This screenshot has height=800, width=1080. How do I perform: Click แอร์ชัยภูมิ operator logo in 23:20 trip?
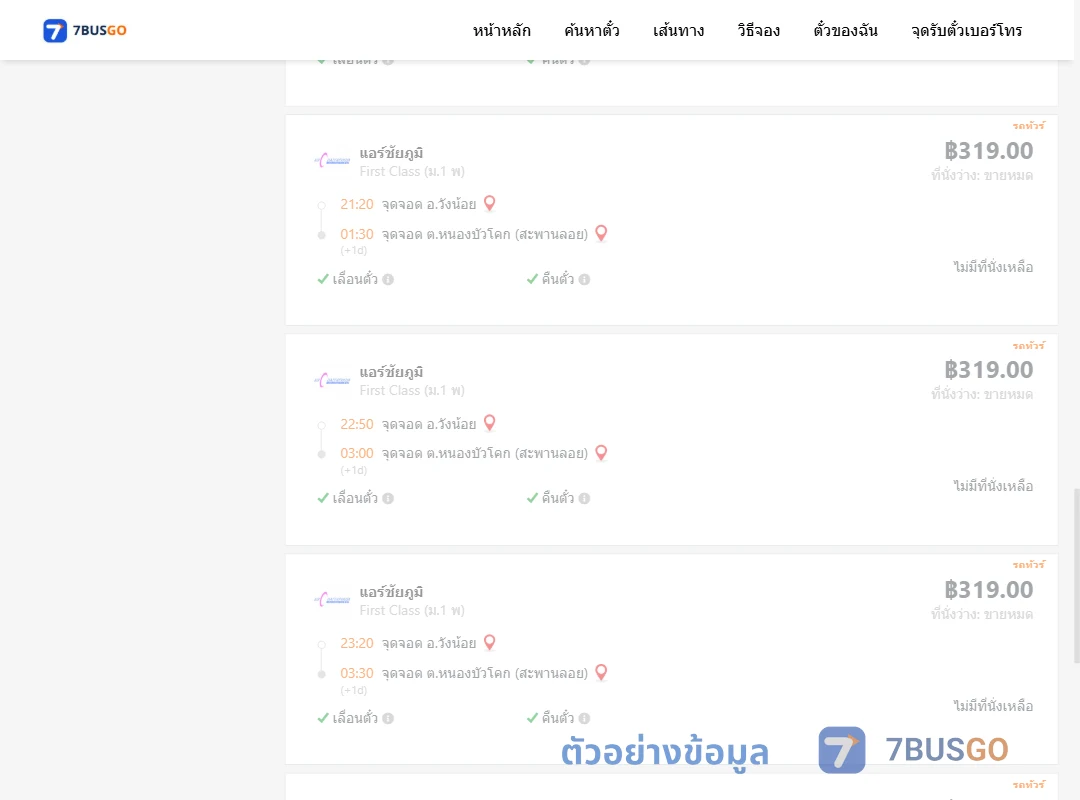coord(333,599)
